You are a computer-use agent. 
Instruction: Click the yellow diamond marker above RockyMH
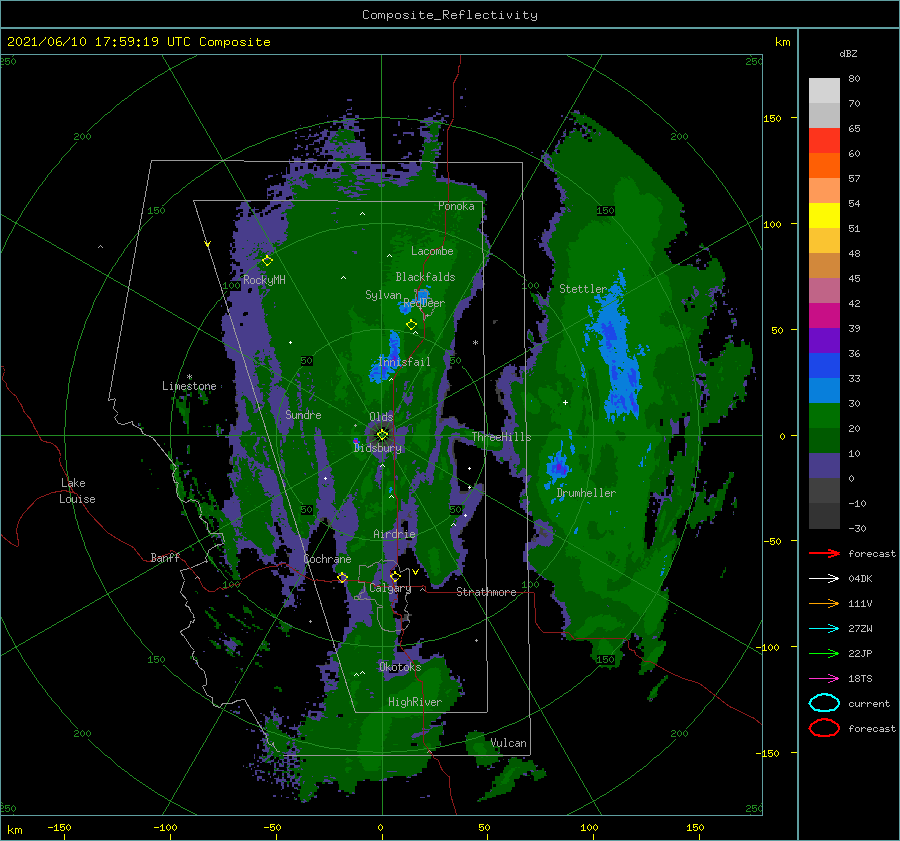click(x=267, y=261)
